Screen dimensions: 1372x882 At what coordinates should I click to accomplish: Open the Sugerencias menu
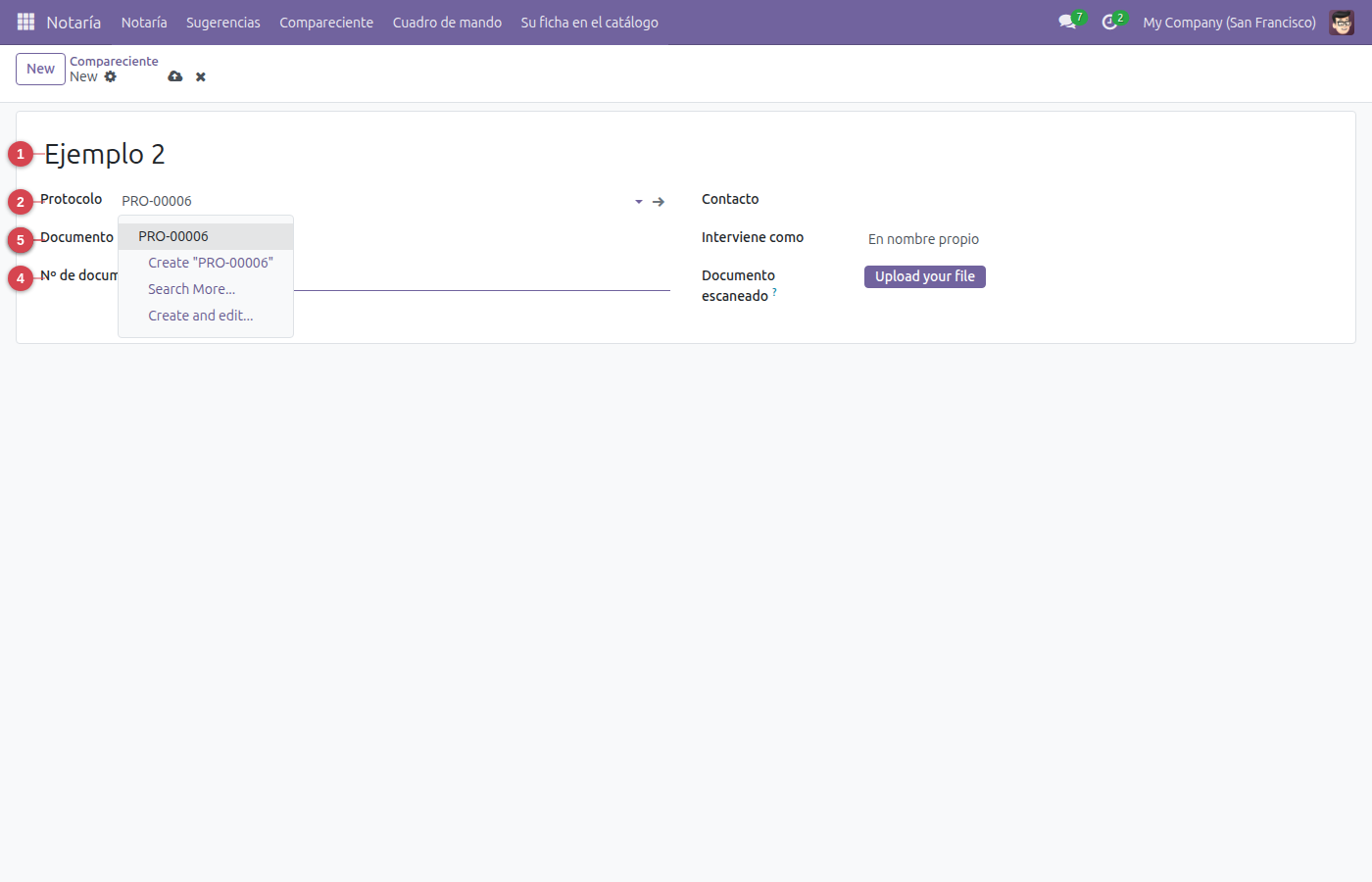(x=223, y=22)
